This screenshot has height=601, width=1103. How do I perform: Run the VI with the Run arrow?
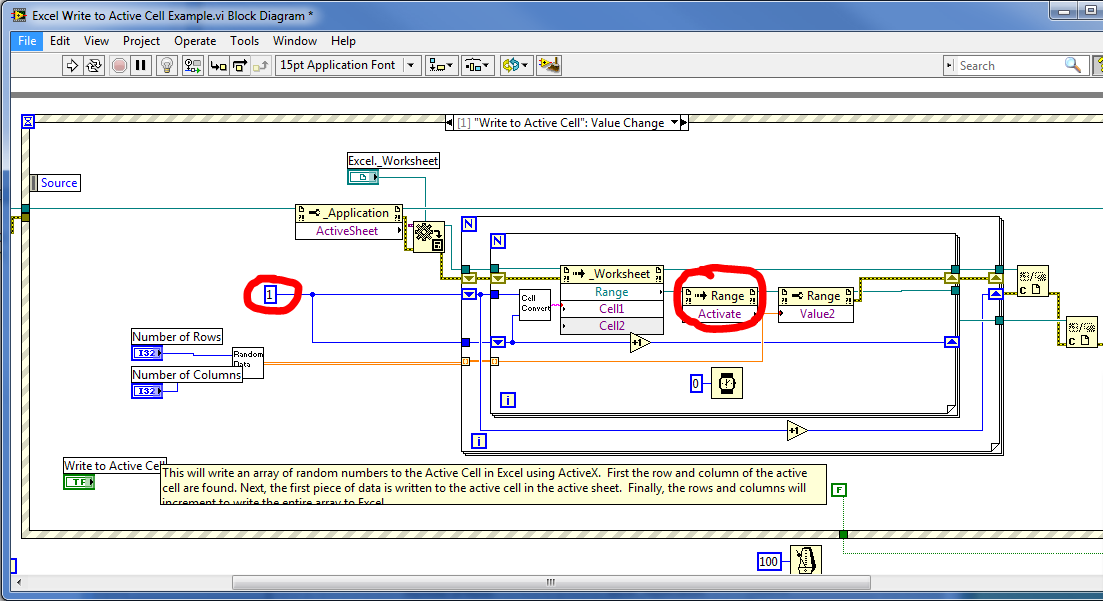point(72,65)
